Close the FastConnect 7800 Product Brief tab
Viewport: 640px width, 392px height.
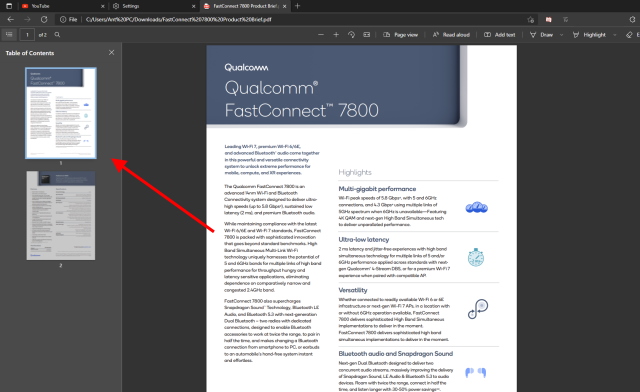coord(284,6)
